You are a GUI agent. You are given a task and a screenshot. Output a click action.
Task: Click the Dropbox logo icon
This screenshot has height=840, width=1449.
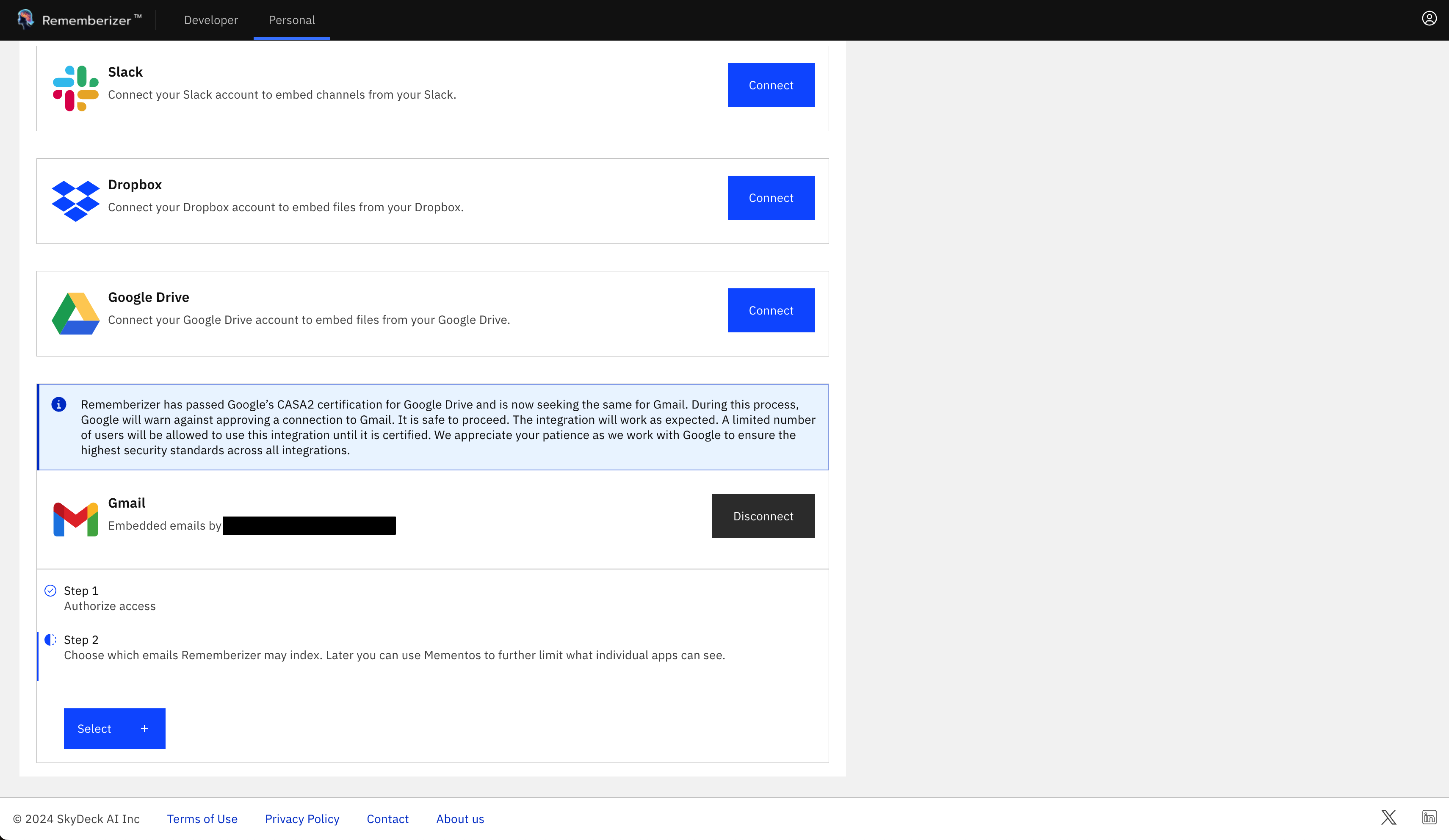click(x=75, y=200)
